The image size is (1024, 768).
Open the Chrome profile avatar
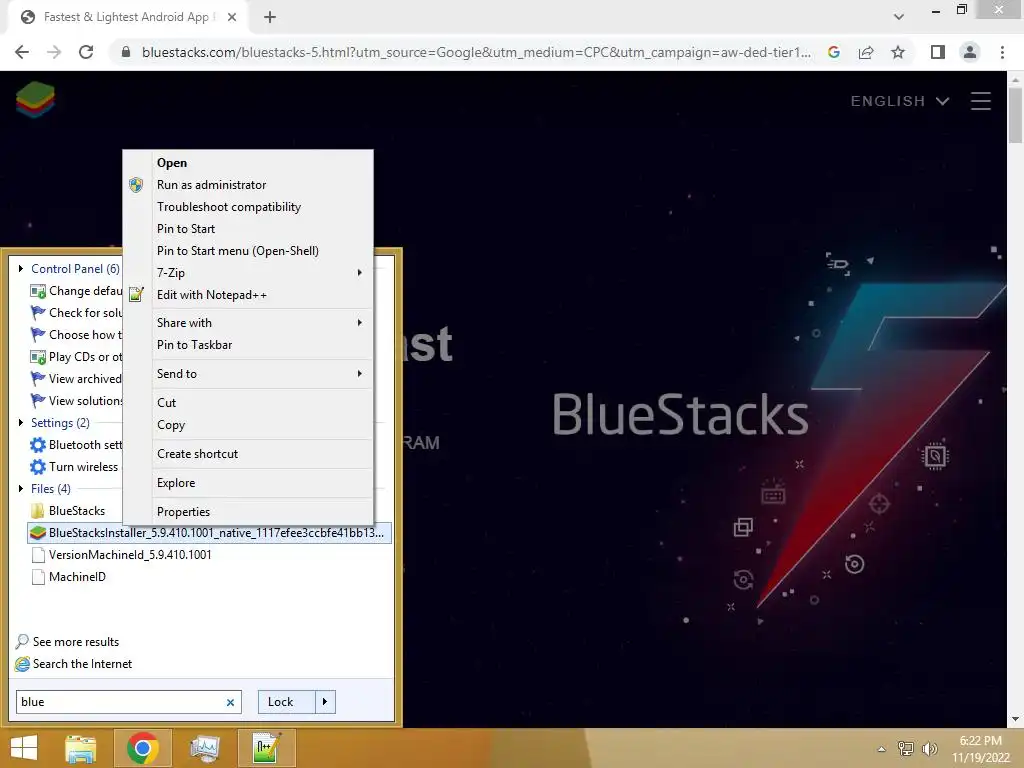coord(970,52)
